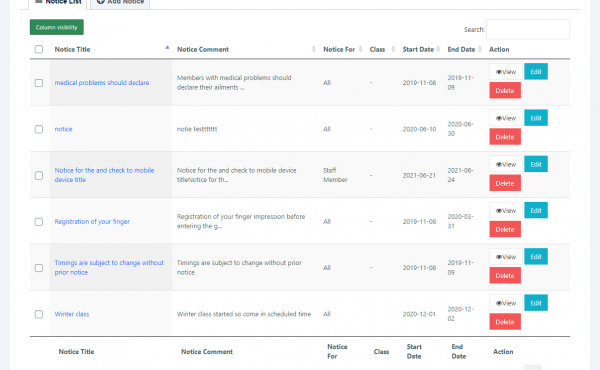Open the 'notice' title link
Screen dimensions: 600x370
(63, 129)
